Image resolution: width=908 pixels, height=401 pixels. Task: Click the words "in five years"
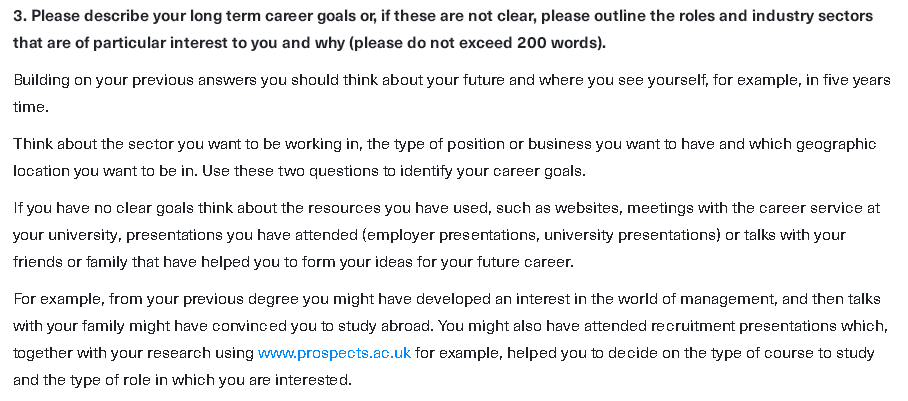(x=842, y=78)
